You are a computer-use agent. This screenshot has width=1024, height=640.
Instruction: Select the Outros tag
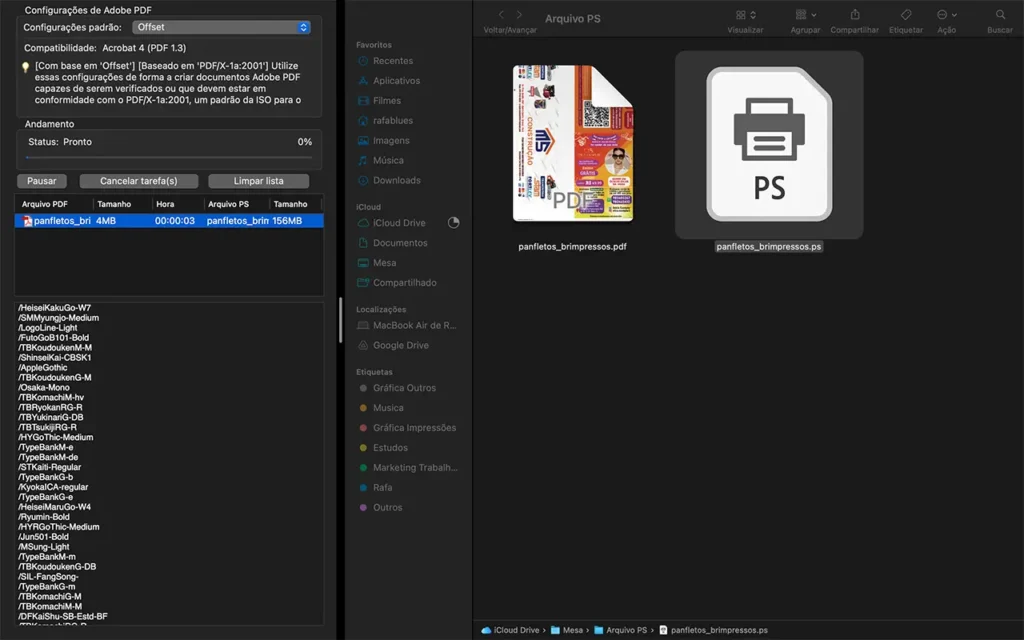click(x=387, y=507)
